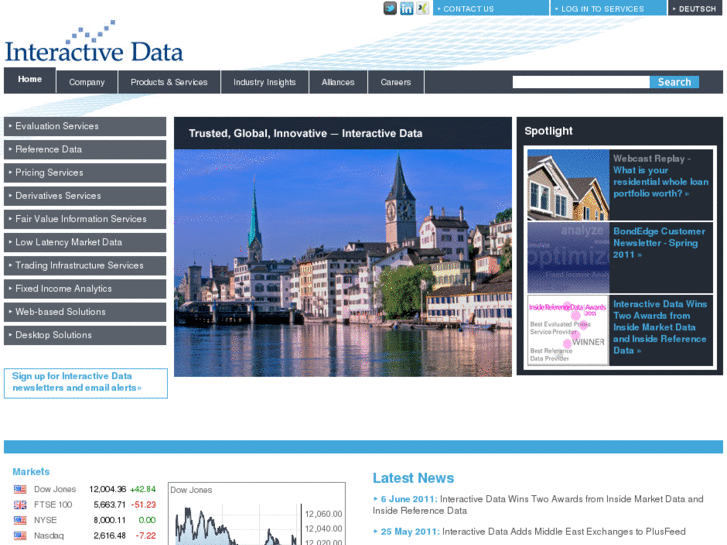727x545 pixels.
Task: Open the Alliances menu
Action: click(338, 82)
